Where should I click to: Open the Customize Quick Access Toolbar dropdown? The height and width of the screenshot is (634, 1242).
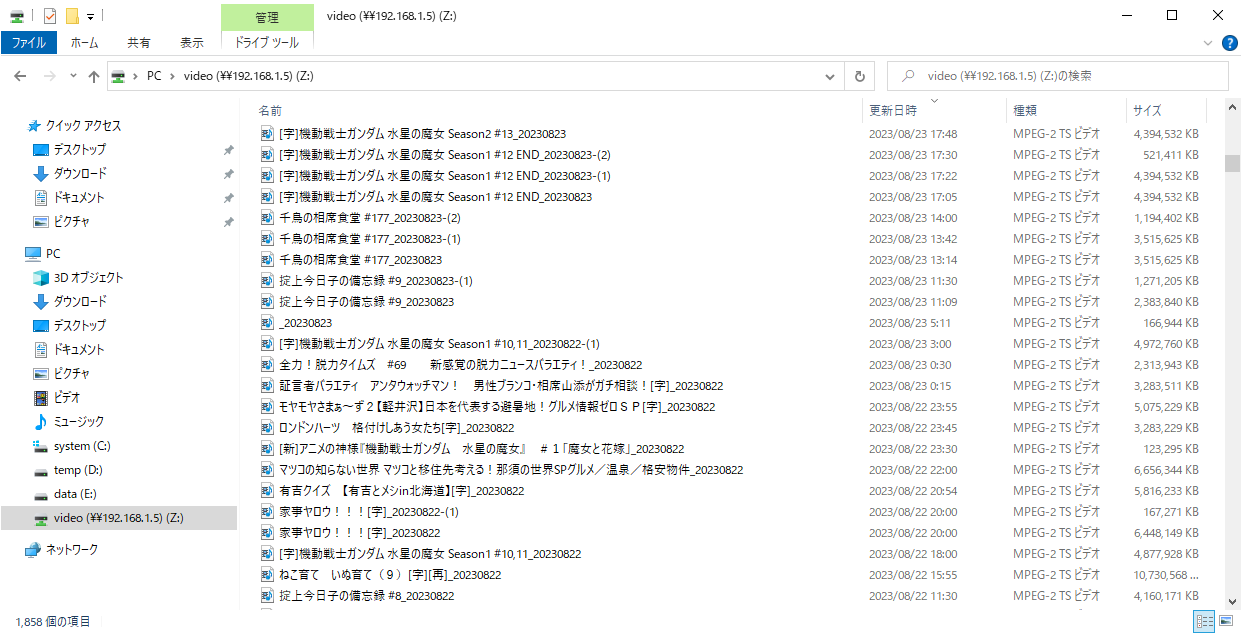(x=90, y=16)
